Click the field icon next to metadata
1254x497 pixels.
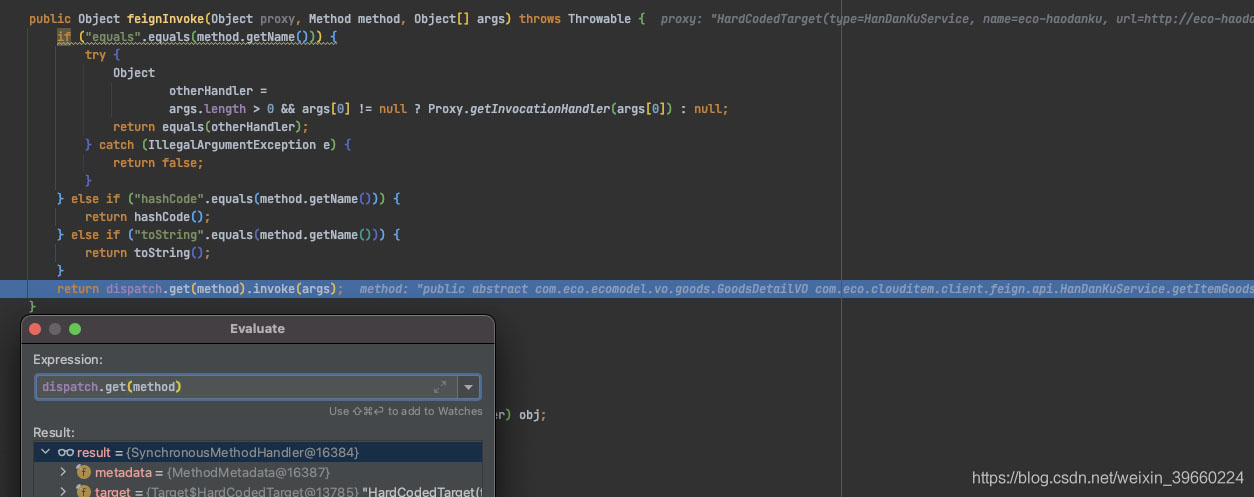(x=83, y=472)
